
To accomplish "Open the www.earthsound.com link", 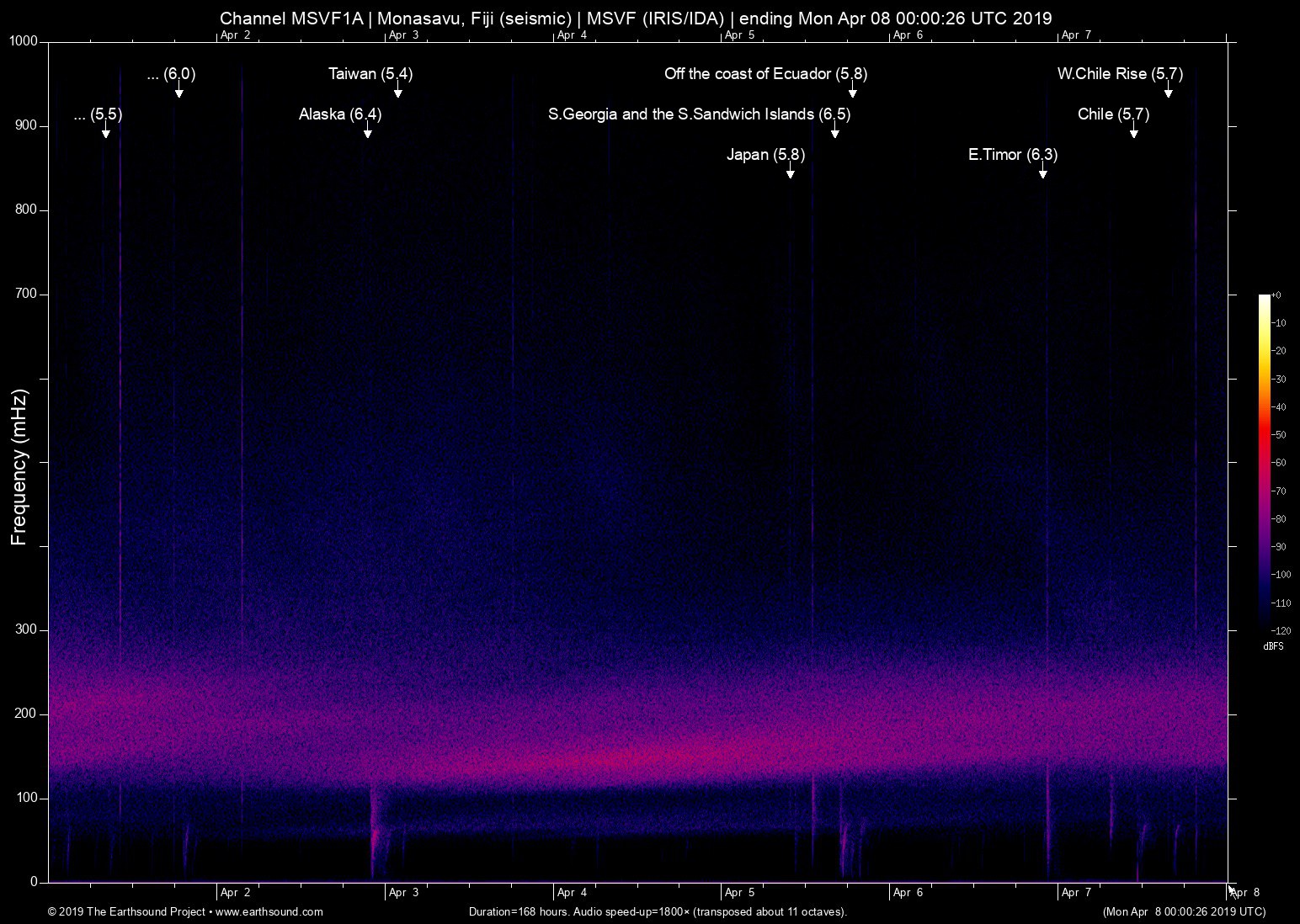I will click(271, 911).
